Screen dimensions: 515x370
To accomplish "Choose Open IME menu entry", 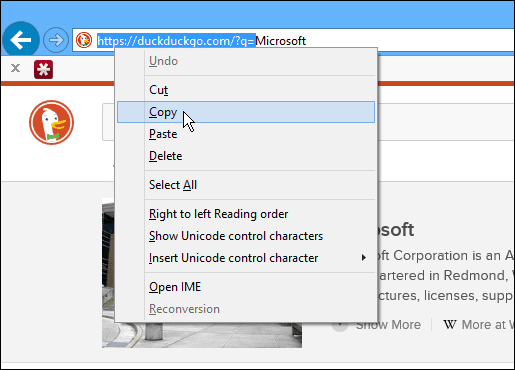I will point(246,287).
